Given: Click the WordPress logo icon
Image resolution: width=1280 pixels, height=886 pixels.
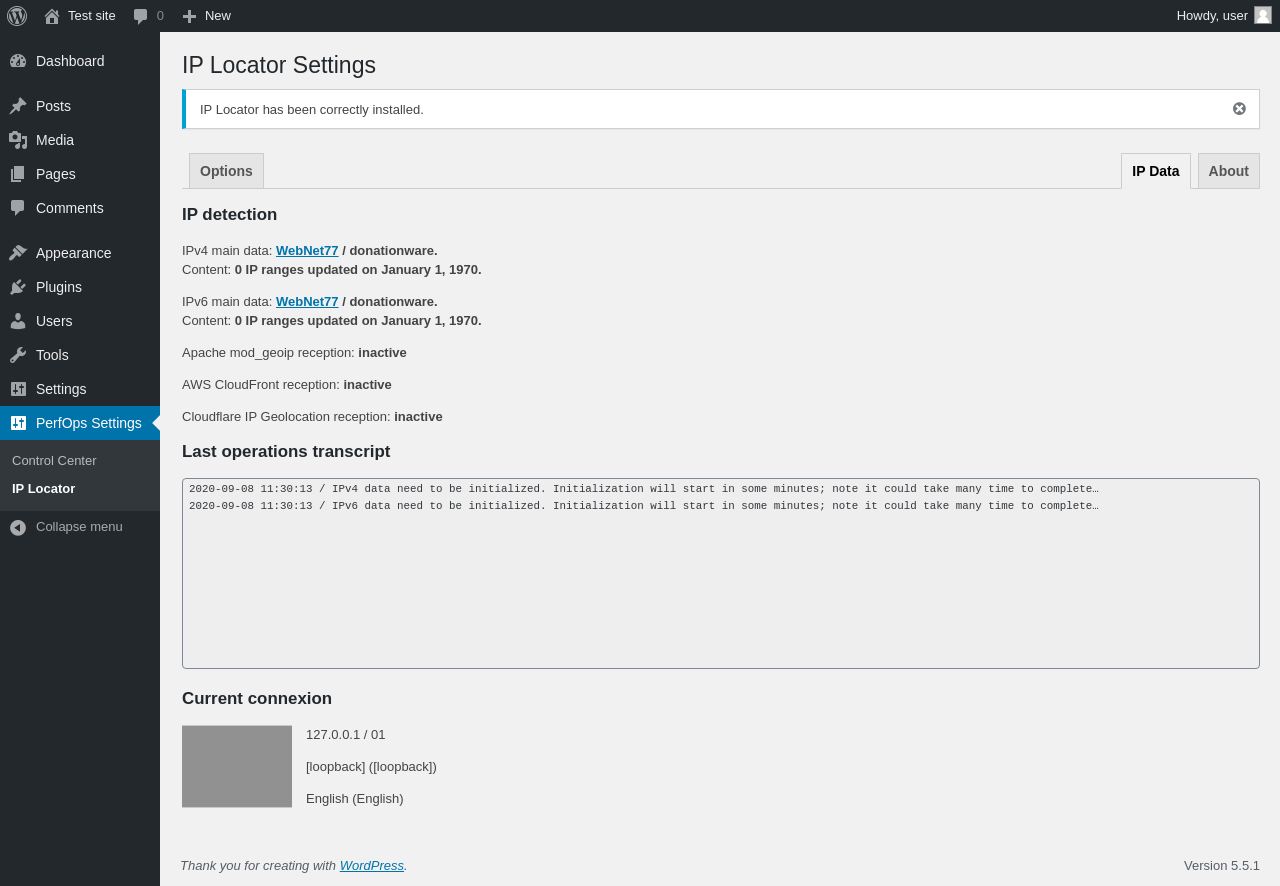Looking at the screenshot, I should (17, 16).
